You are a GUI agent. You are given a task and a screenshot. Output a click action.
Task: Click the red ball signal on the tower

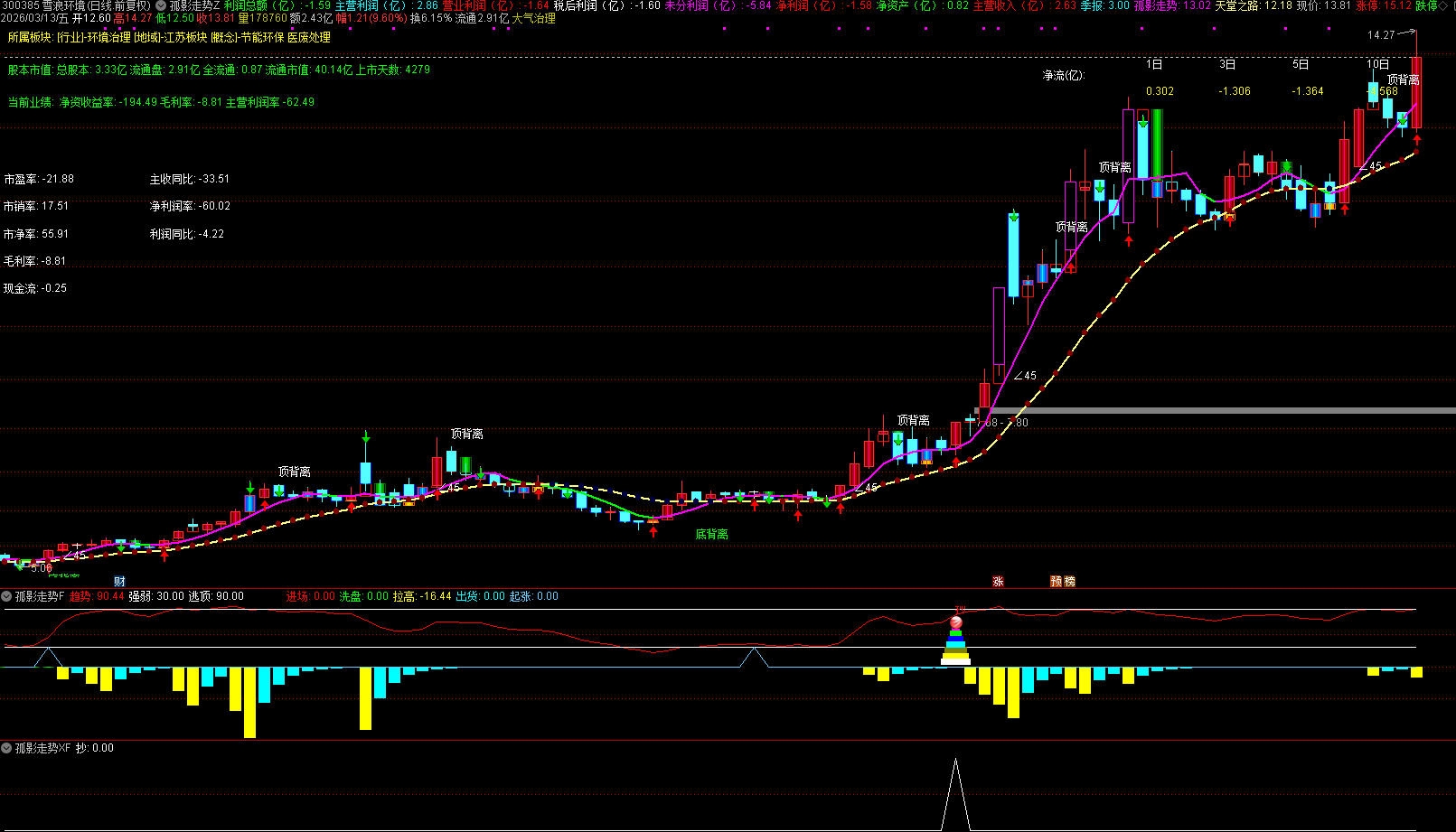coord(956,622)
